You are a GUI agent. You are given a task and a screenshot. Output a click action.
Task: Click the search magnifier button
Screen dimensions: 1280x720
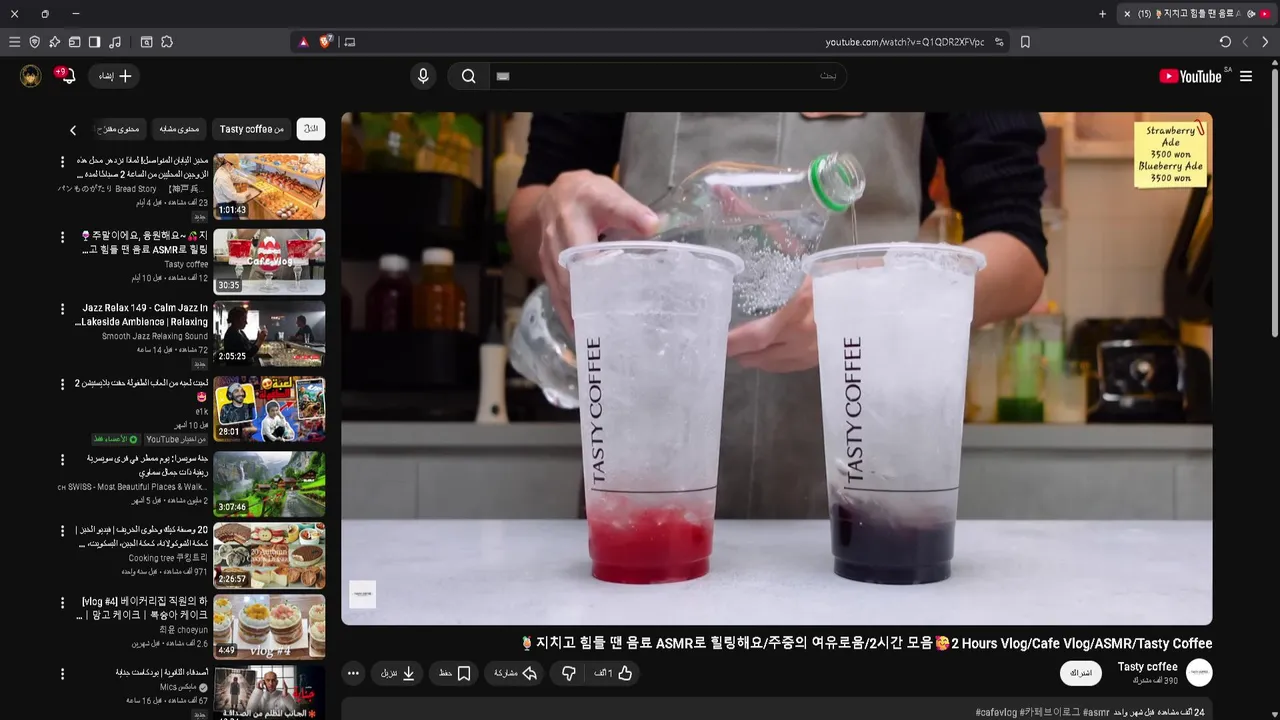468,76
